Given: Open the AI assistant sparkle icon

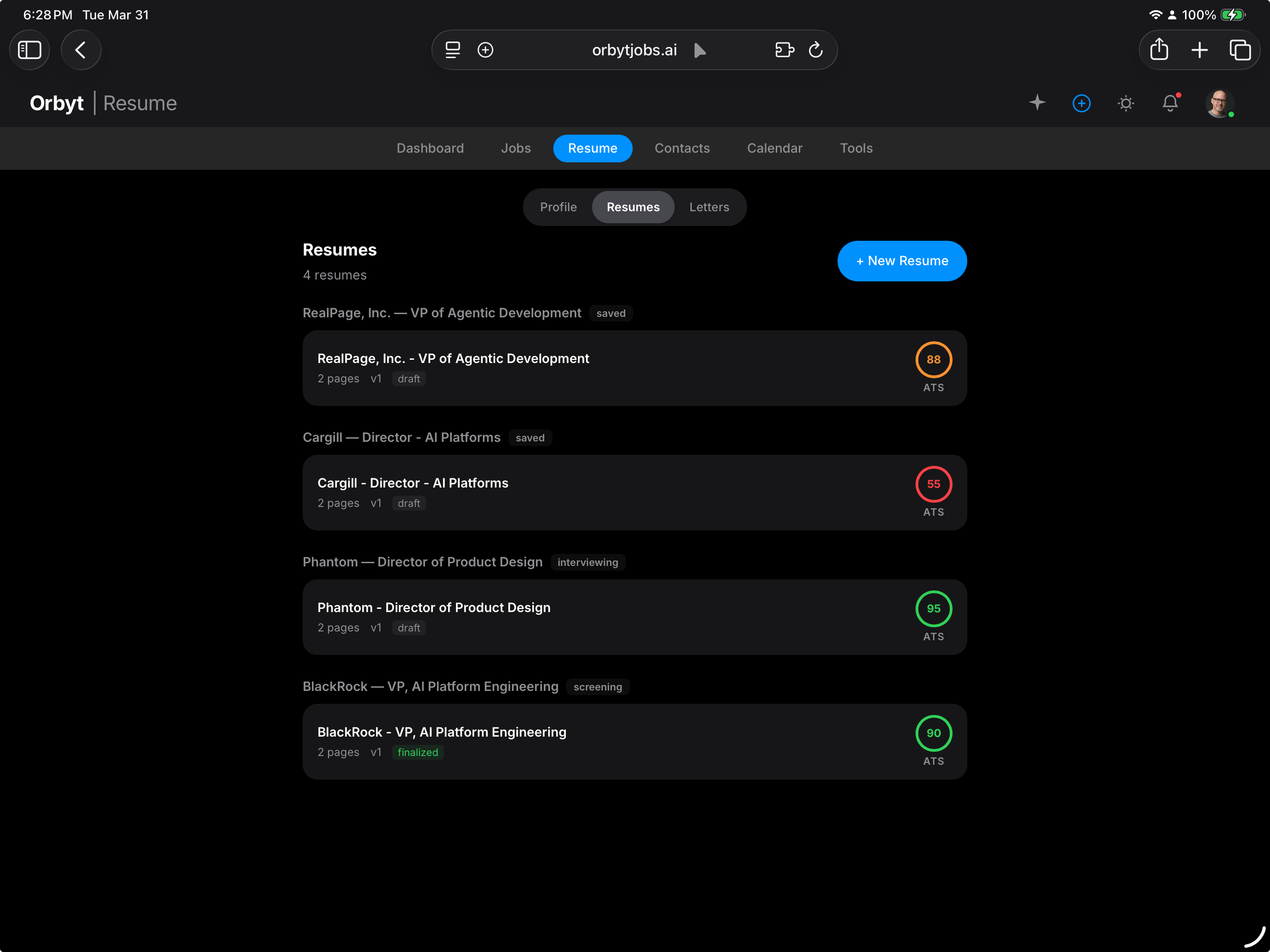Looking at the screenshot, I should point(1037,103).
